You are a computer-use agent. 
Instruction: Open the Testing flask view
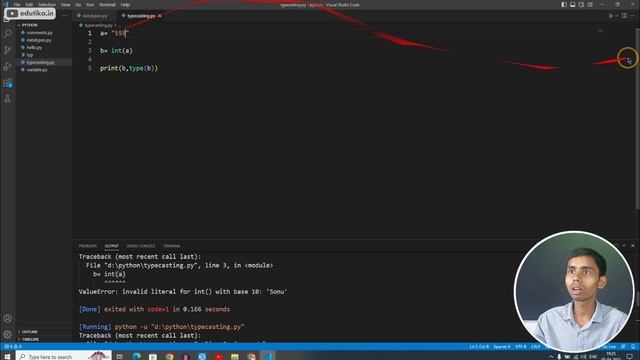point(8,99)
